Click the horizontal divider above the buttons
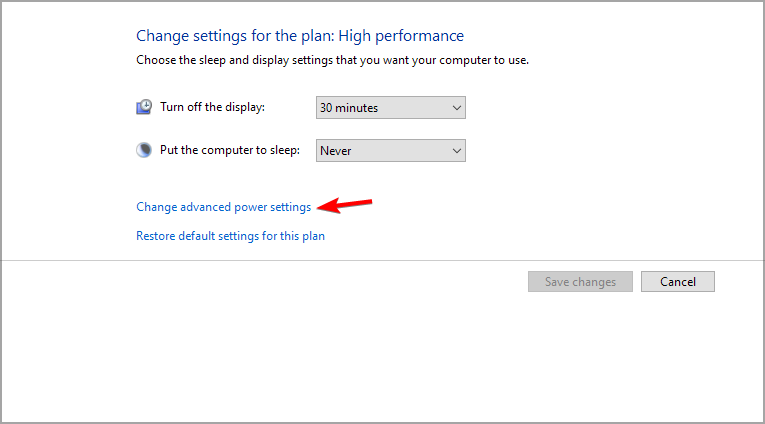765x424 pixels. [x=382, y=260]
